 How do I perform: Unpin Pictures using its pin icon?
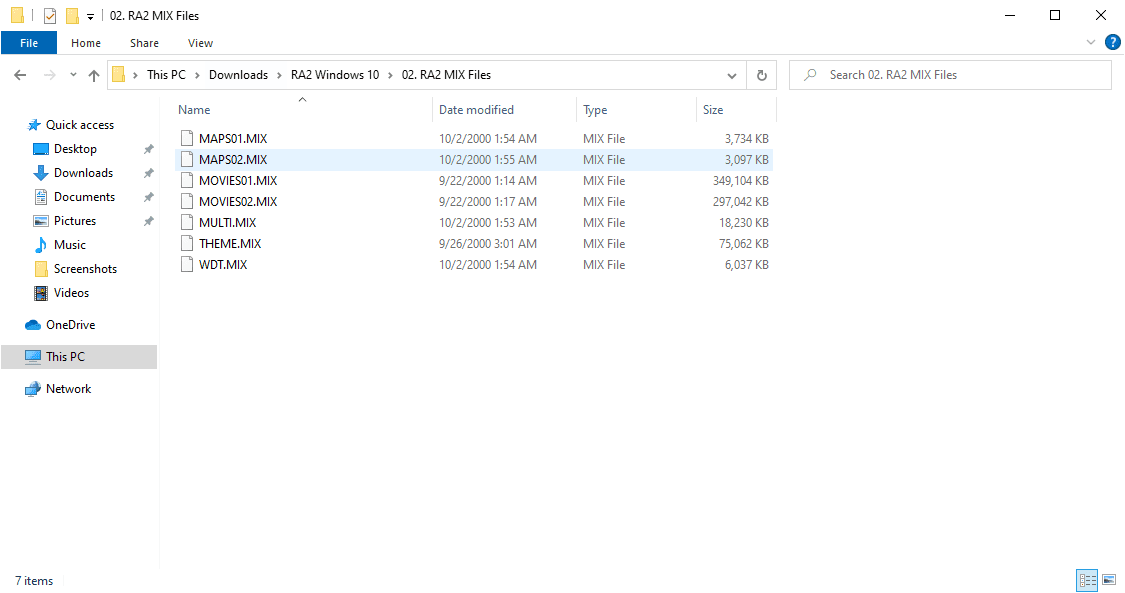[x=149, y=221]
